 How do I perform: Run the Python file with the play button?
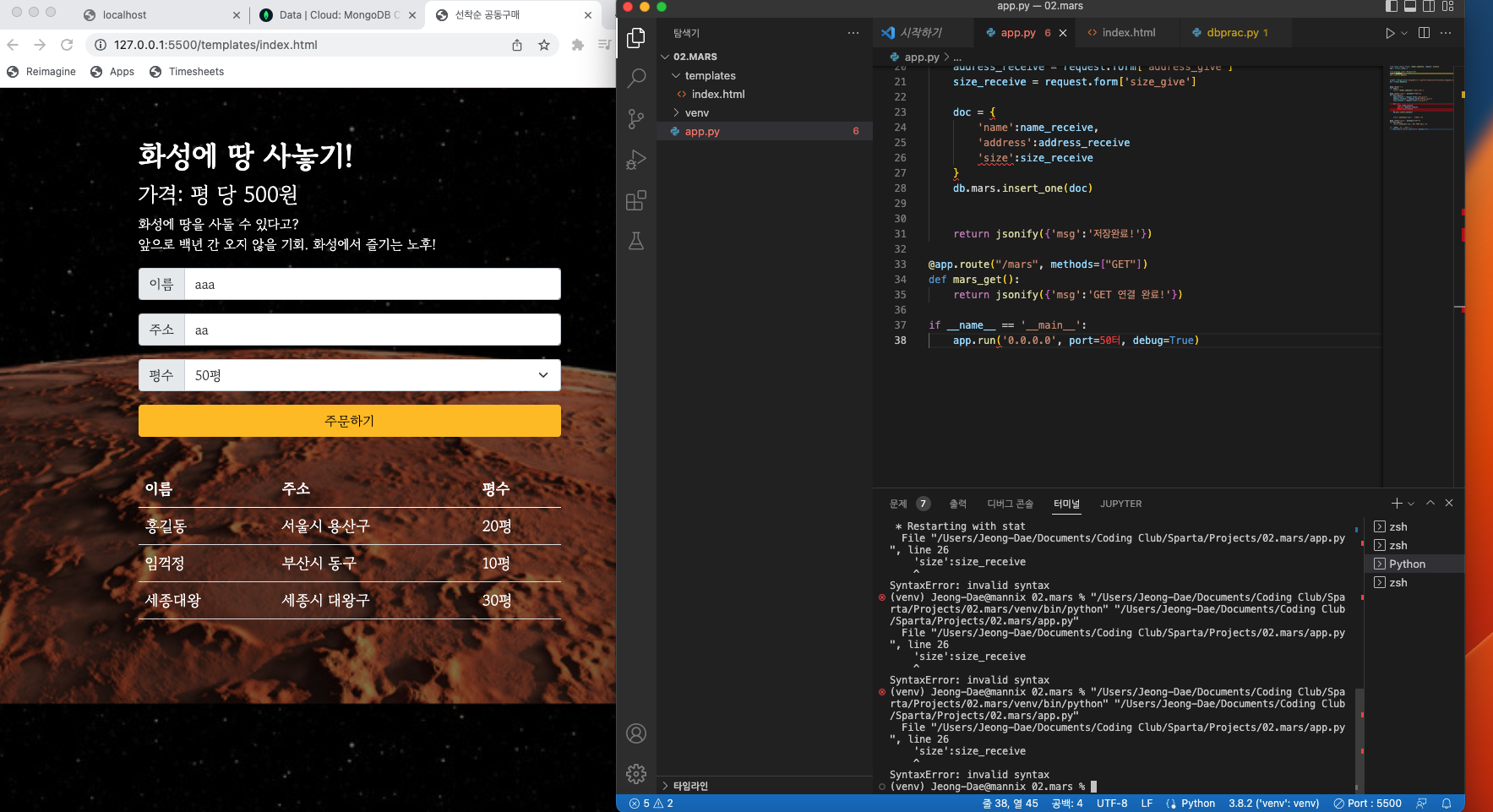click(1390, 33)
